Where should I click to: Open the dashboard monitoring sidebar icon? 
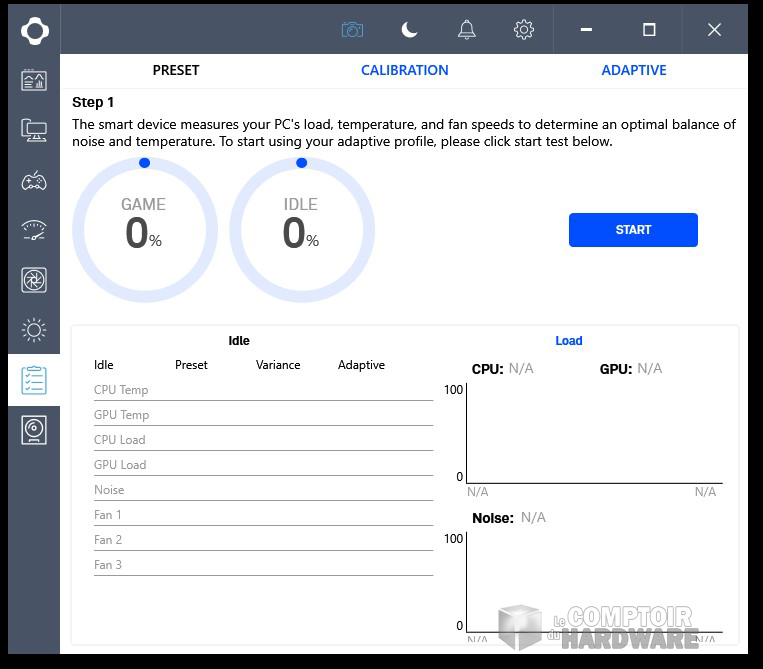click(x=34, y=80)
